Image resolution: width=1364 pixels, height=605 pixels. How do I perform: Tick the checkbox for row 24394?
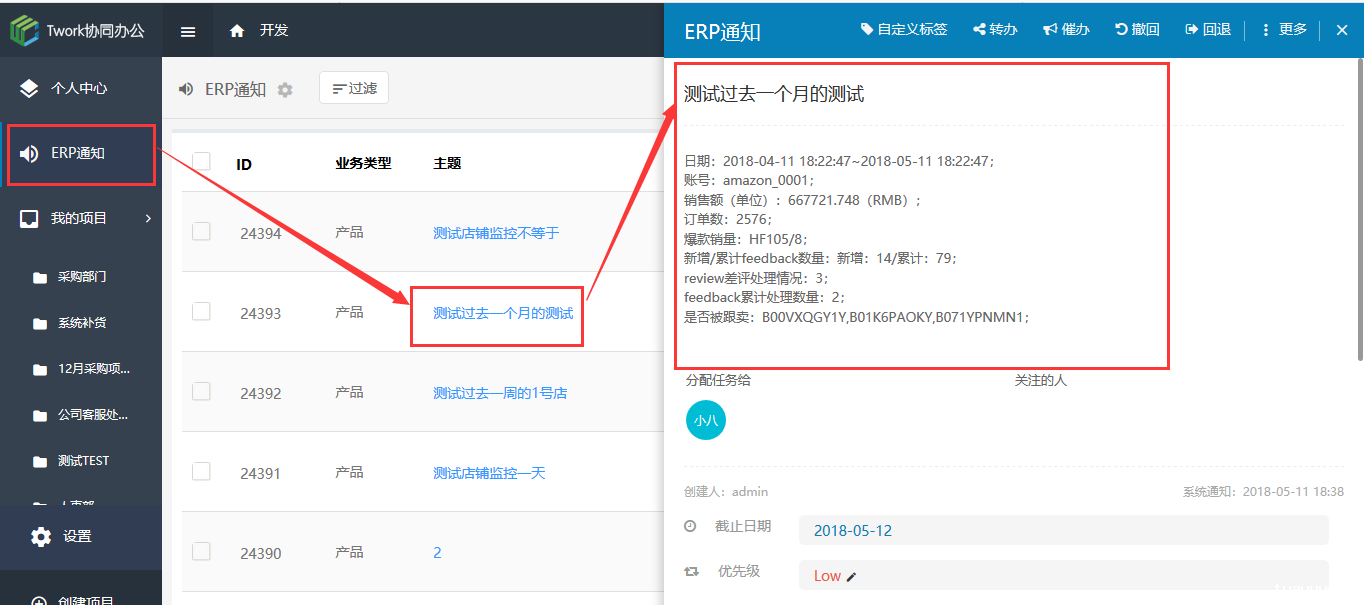point(201,232)
